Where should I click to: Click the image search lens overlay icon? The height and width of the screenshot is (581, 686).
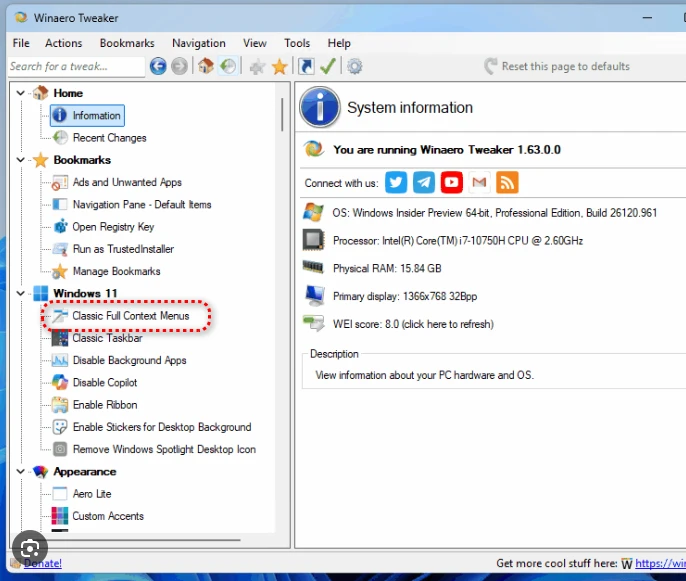pyautogui.click(x=29, y=548)
